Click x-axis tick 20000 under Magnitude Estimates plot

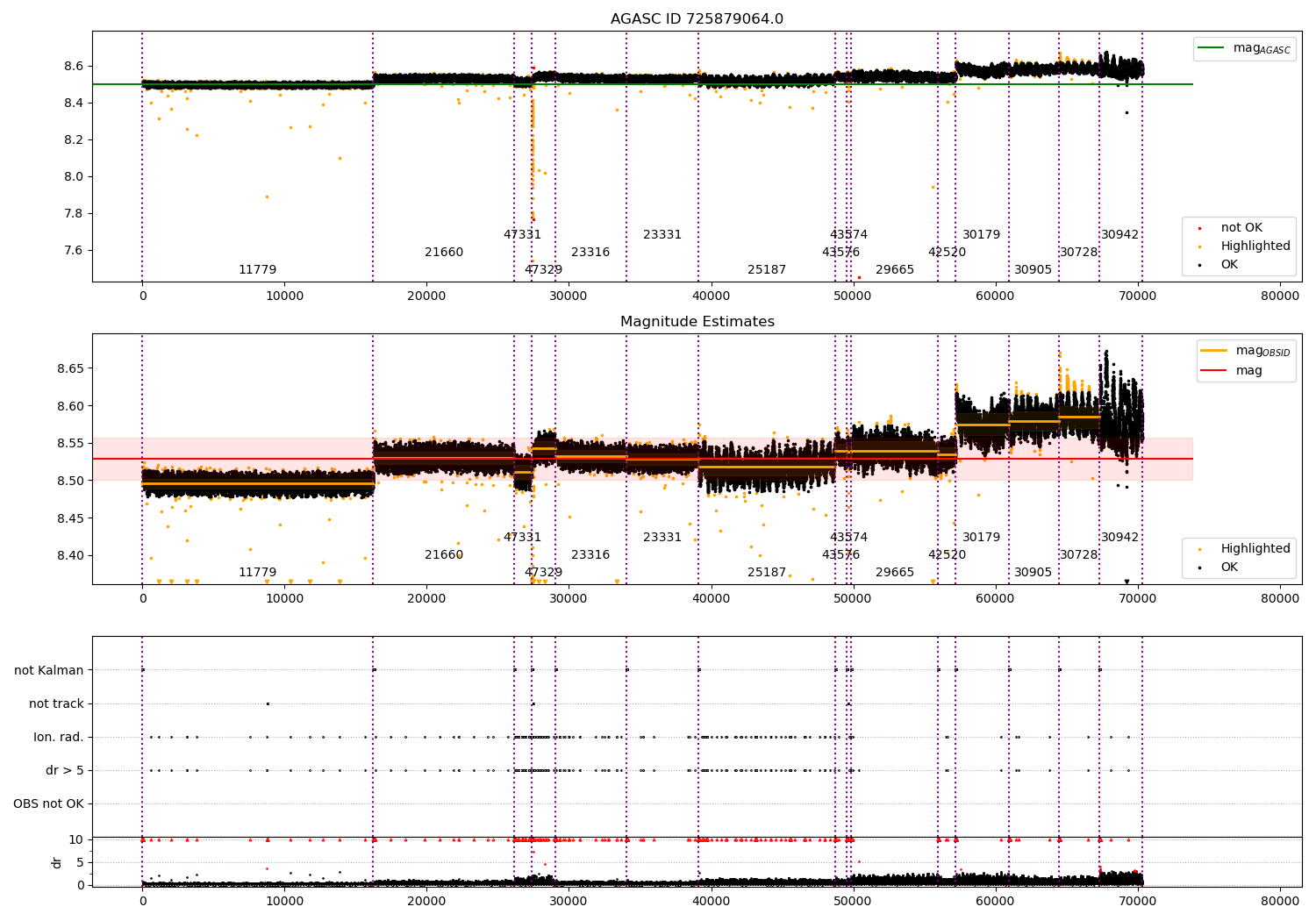(x=426, y=599)
